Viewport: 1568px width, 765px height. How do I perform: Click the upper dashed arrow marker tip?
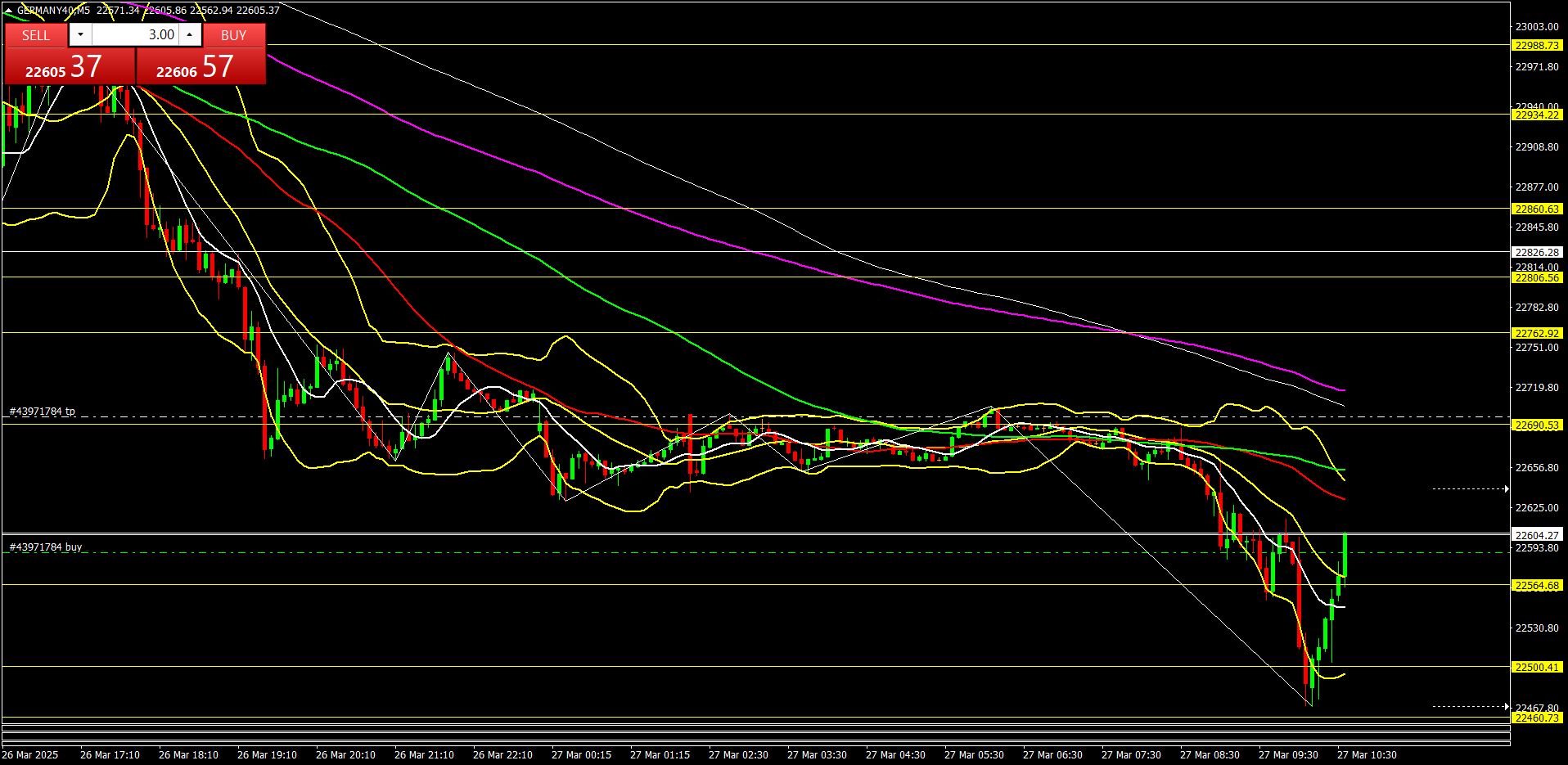pyautogui.click(x=1506, y=488)
